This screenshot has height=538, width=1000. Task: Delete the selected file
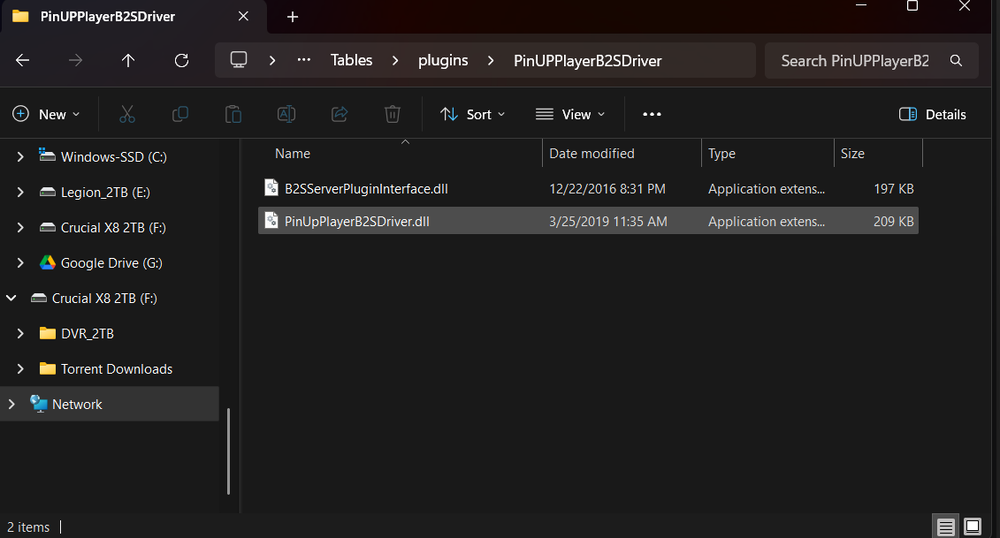tap(392, 114)
